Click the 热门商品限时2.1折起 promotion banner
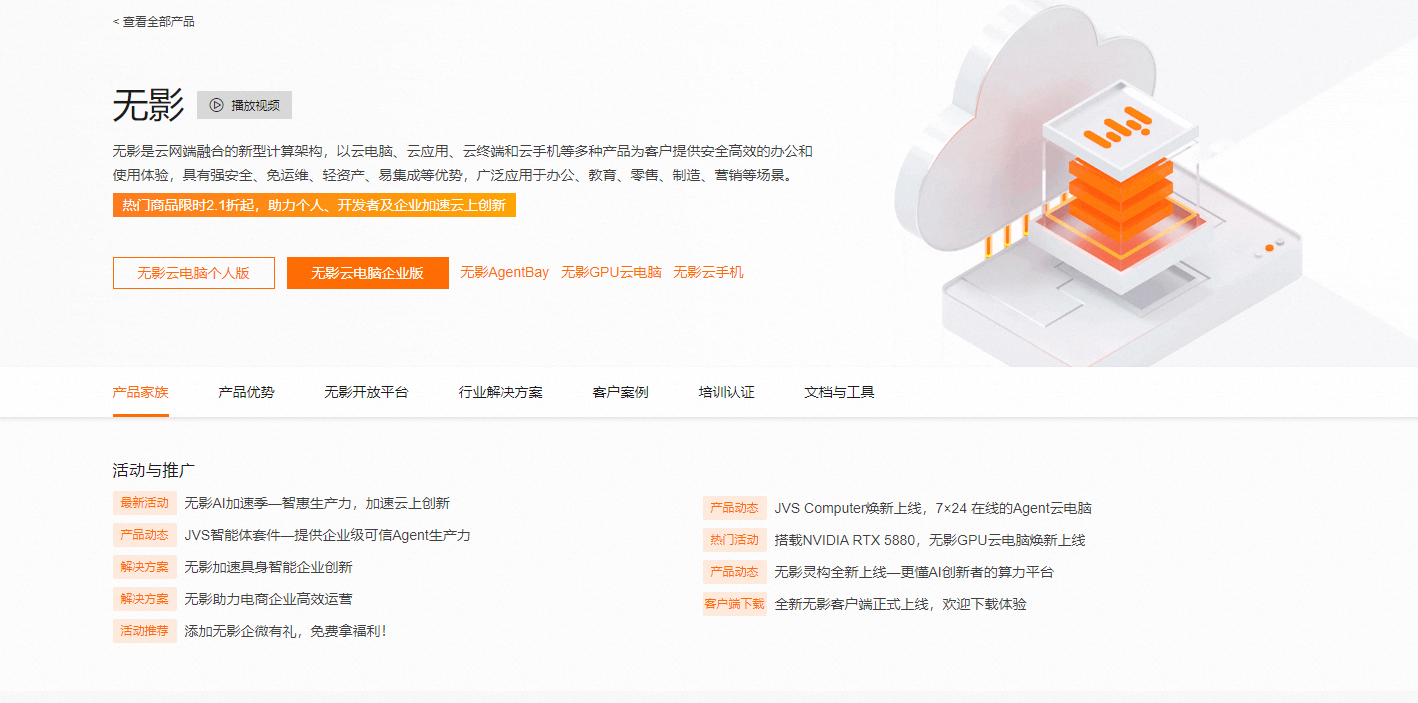The image size is (1418, 703). coord(314,205)
